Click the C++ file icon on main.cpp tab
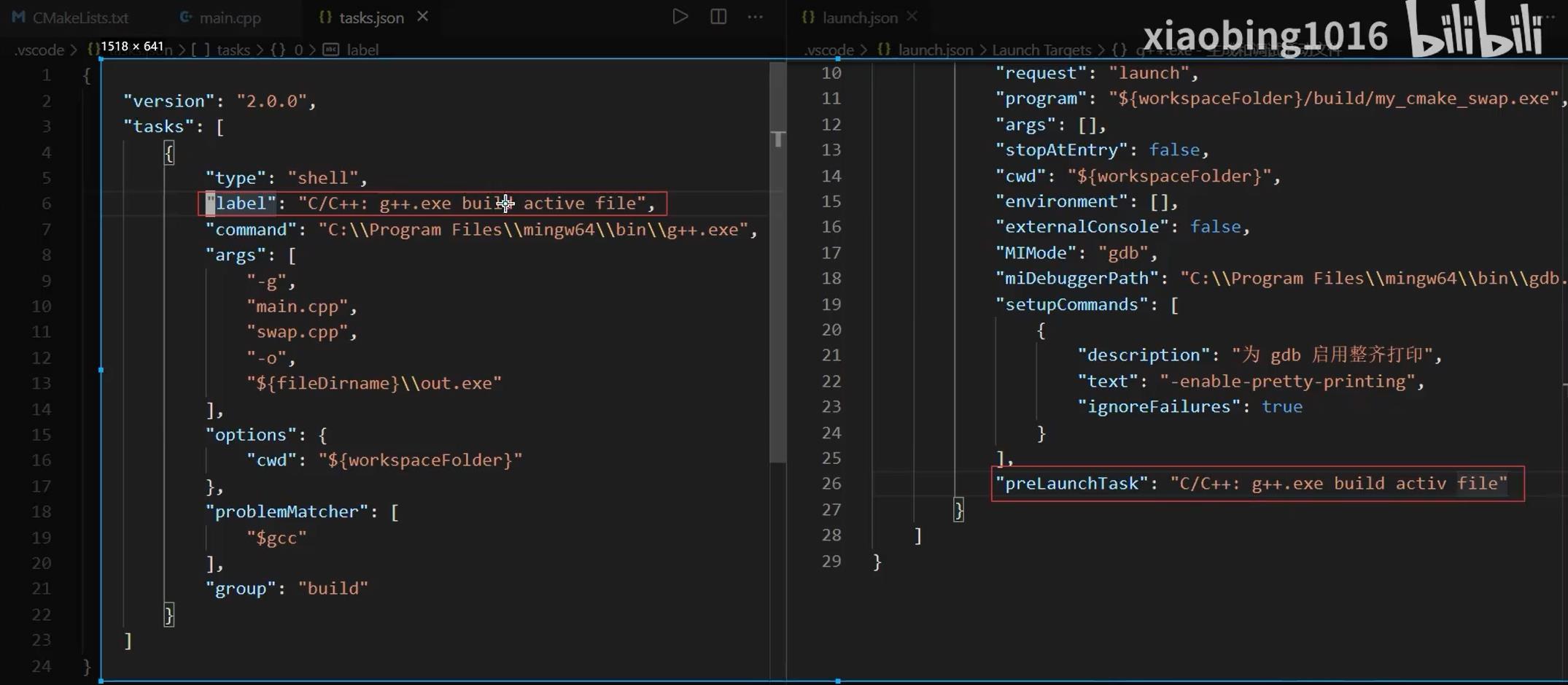 [x=186, y=17]
